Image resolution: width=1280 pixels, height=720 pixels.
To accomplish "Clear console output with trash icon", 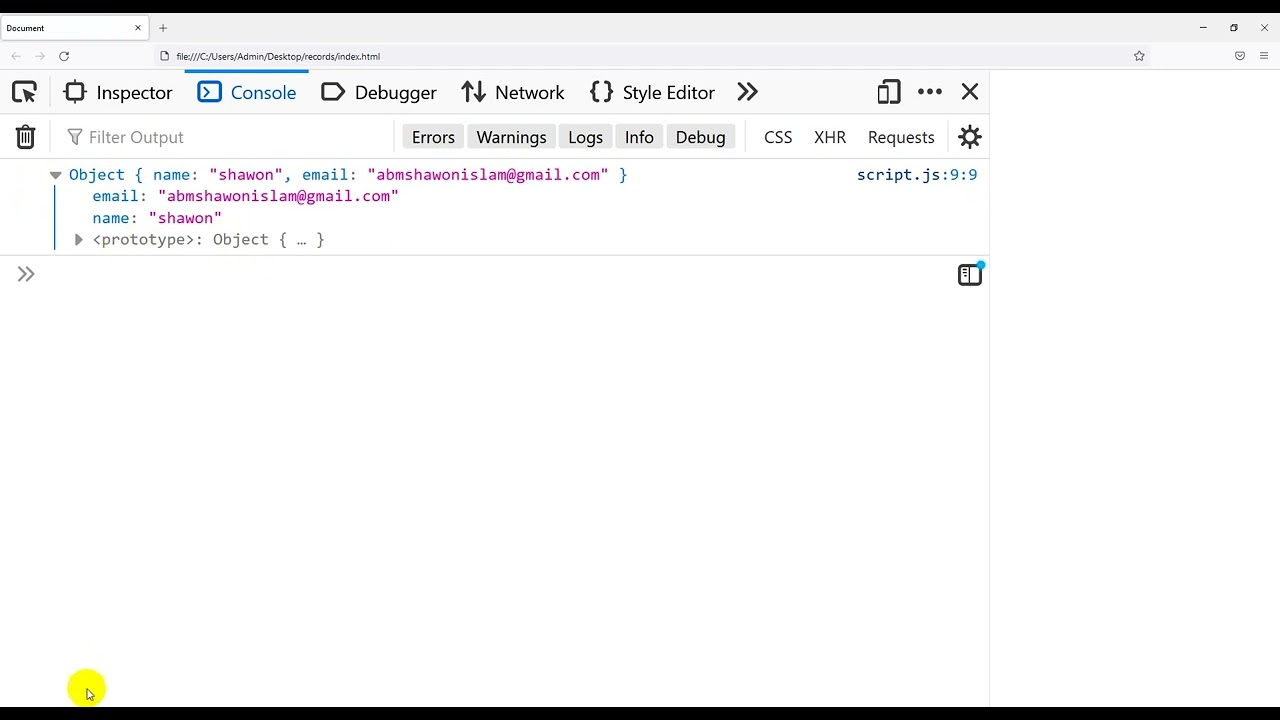I will click(26, 137).
